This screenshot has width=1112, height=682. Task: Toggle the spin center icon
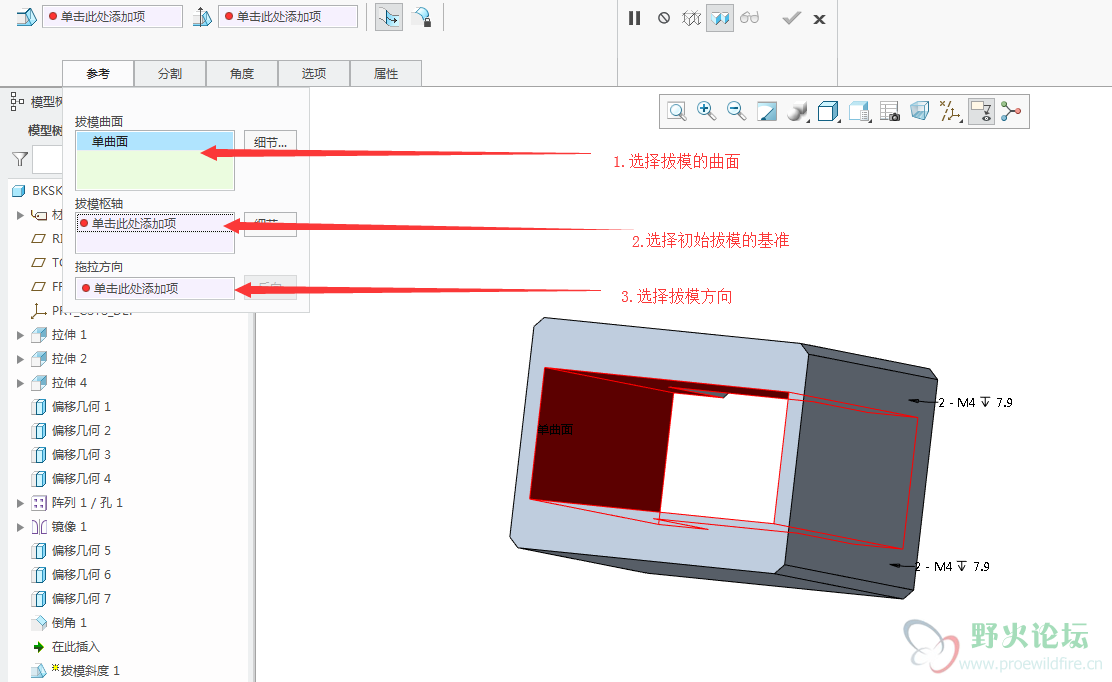[1011, 111]
